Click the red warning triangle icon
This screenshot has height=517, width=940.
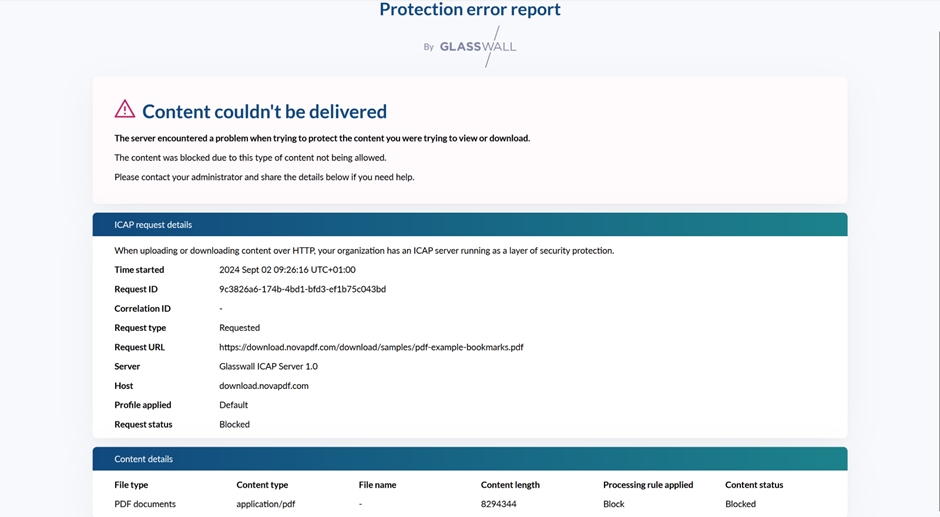[124, 109]
